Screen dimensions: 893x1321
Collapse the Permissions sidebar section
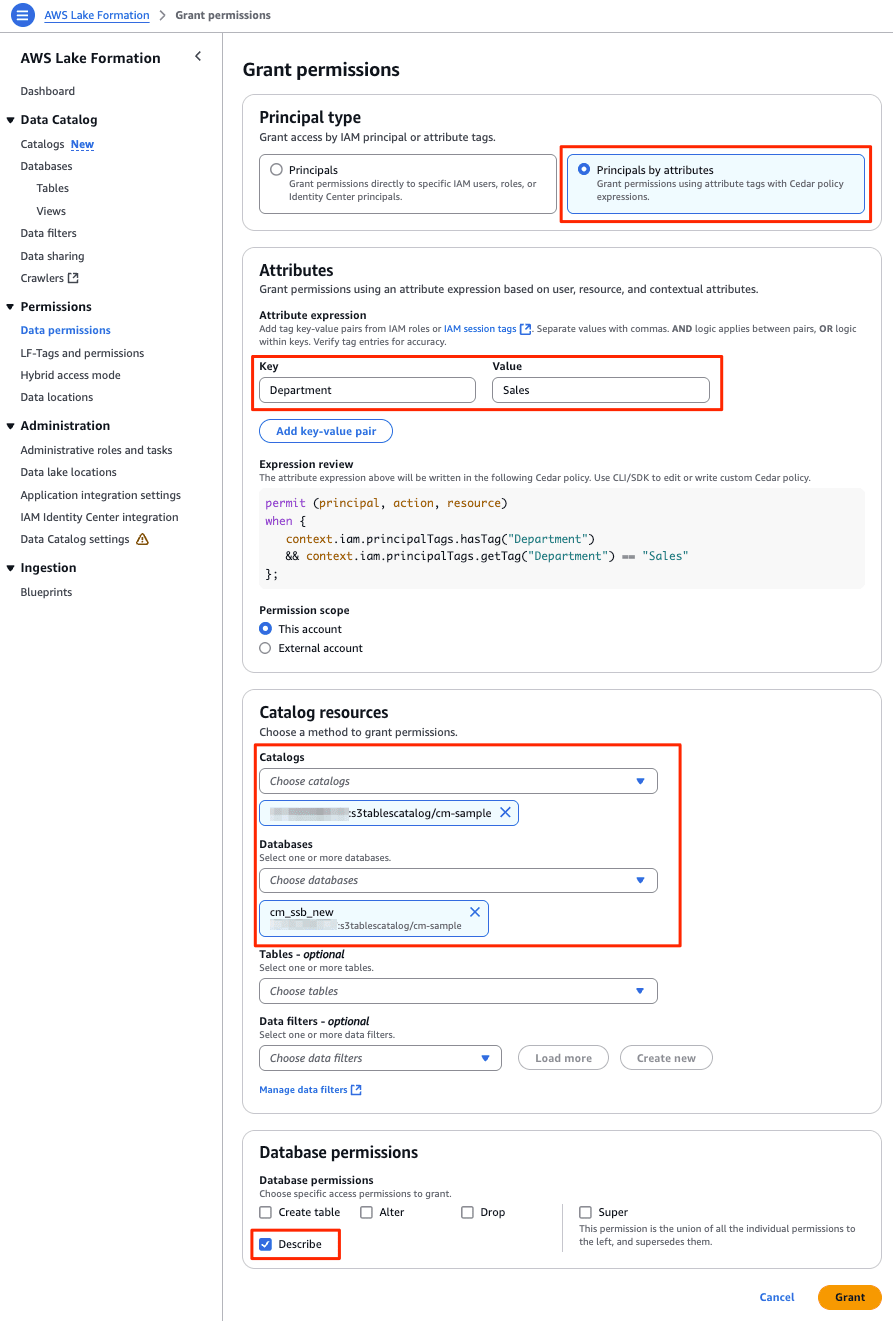coord(11,307)
